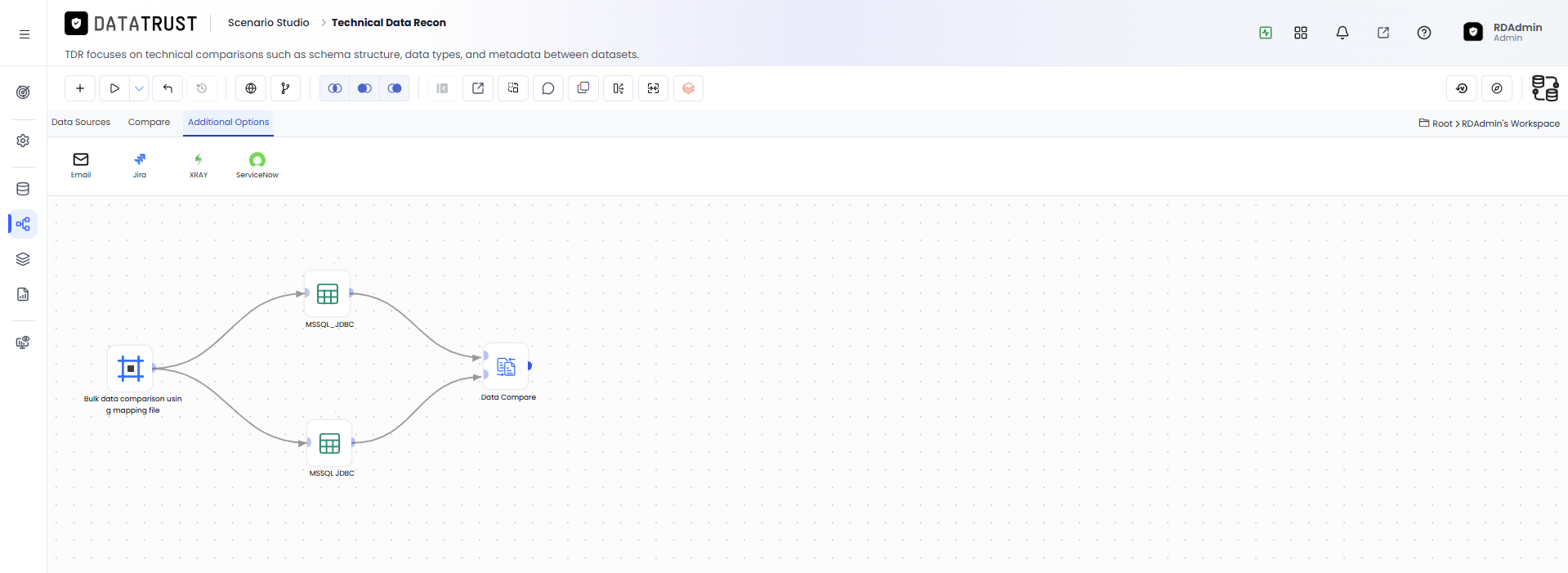Click the database flow icon at toolbar end
Image resolution: width=1568 pixels, height=573 pixels.
(1544, 88)
